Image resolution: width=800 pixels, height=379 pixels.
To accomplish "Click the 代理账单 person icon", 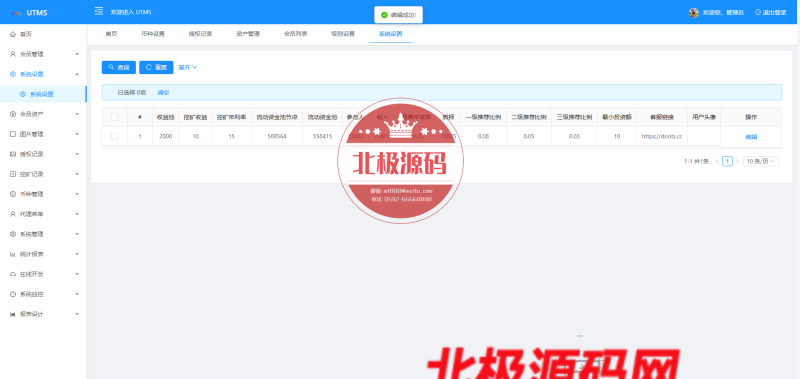I will 13,214.
